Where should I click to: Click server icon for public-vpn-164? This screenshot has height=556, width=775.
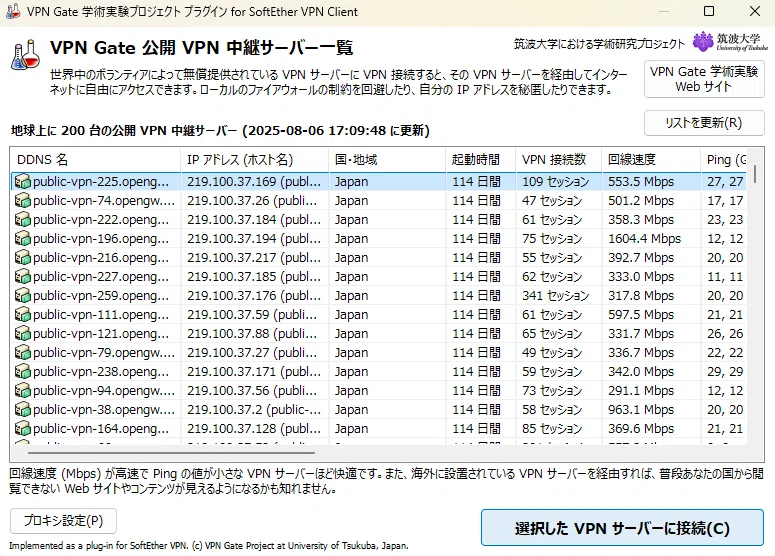[23, 429]
